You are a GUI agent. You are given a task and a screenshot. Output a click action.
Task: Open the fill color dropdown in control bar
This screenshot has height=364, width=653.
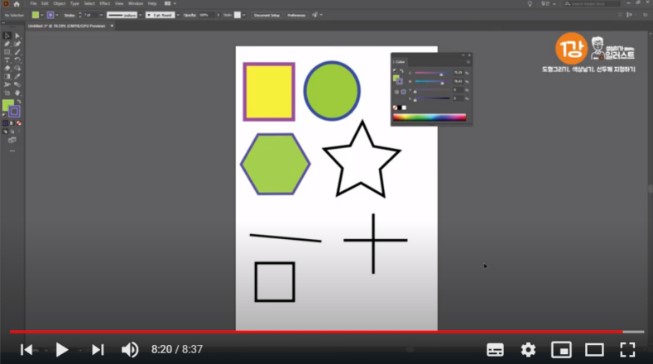[42, 15]
